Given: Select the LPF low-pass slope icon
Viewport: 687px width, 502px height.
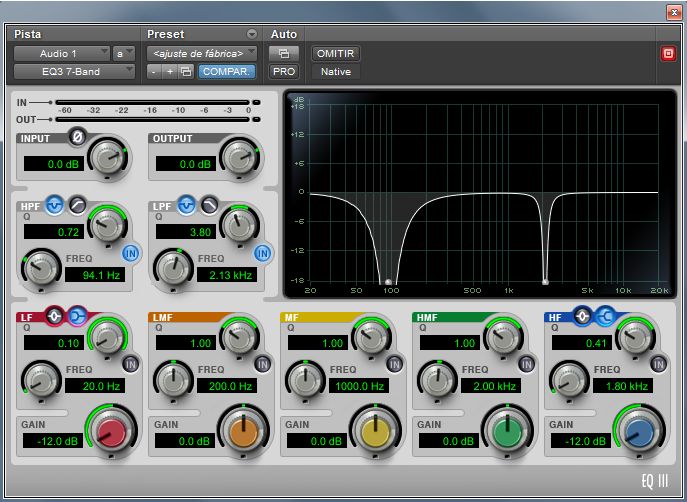Looking at the screenshot, I should click(208, 205).
